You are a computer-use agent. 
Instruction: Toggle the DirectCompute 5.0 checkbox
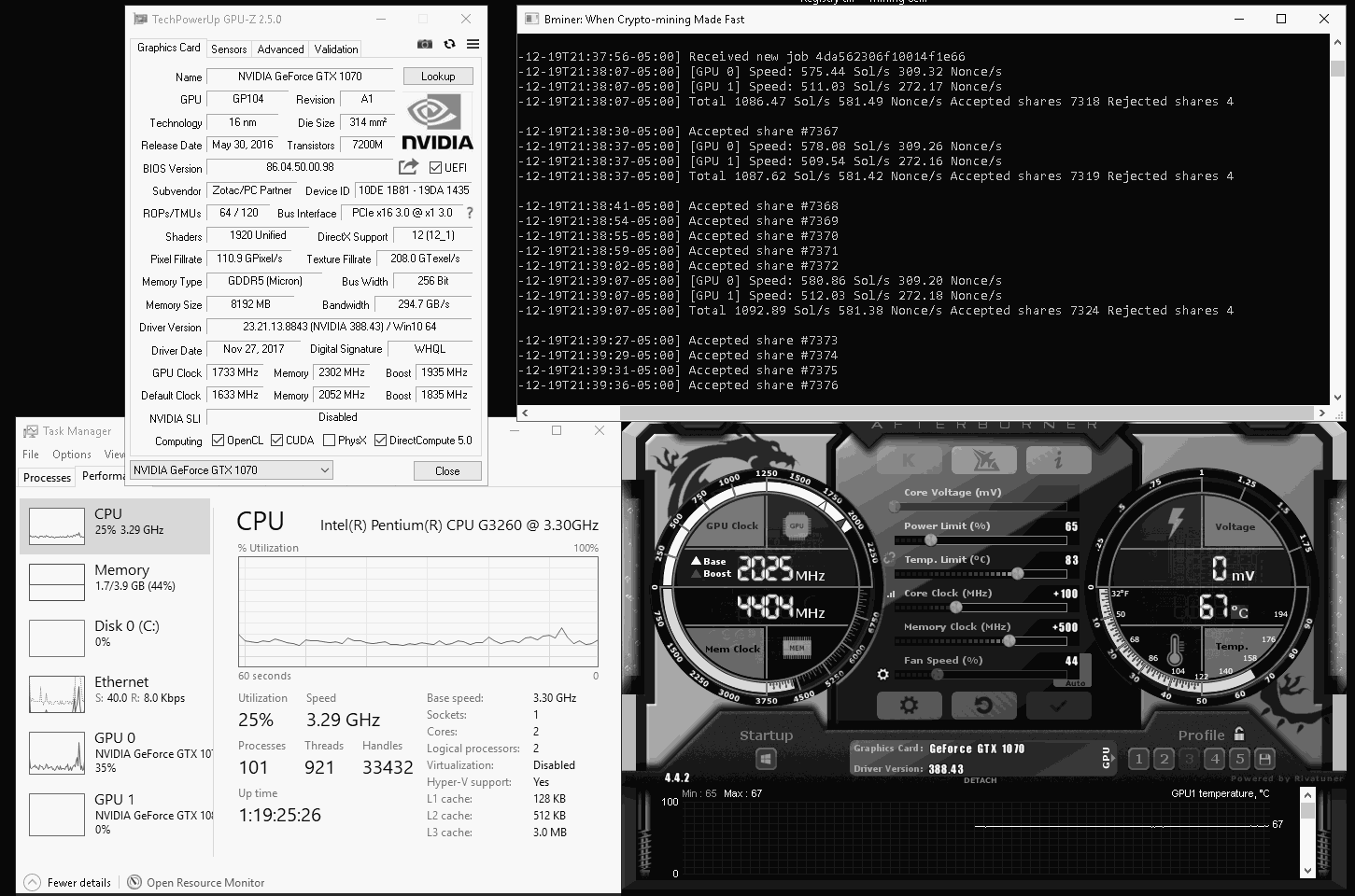click(x=380, y=441)
